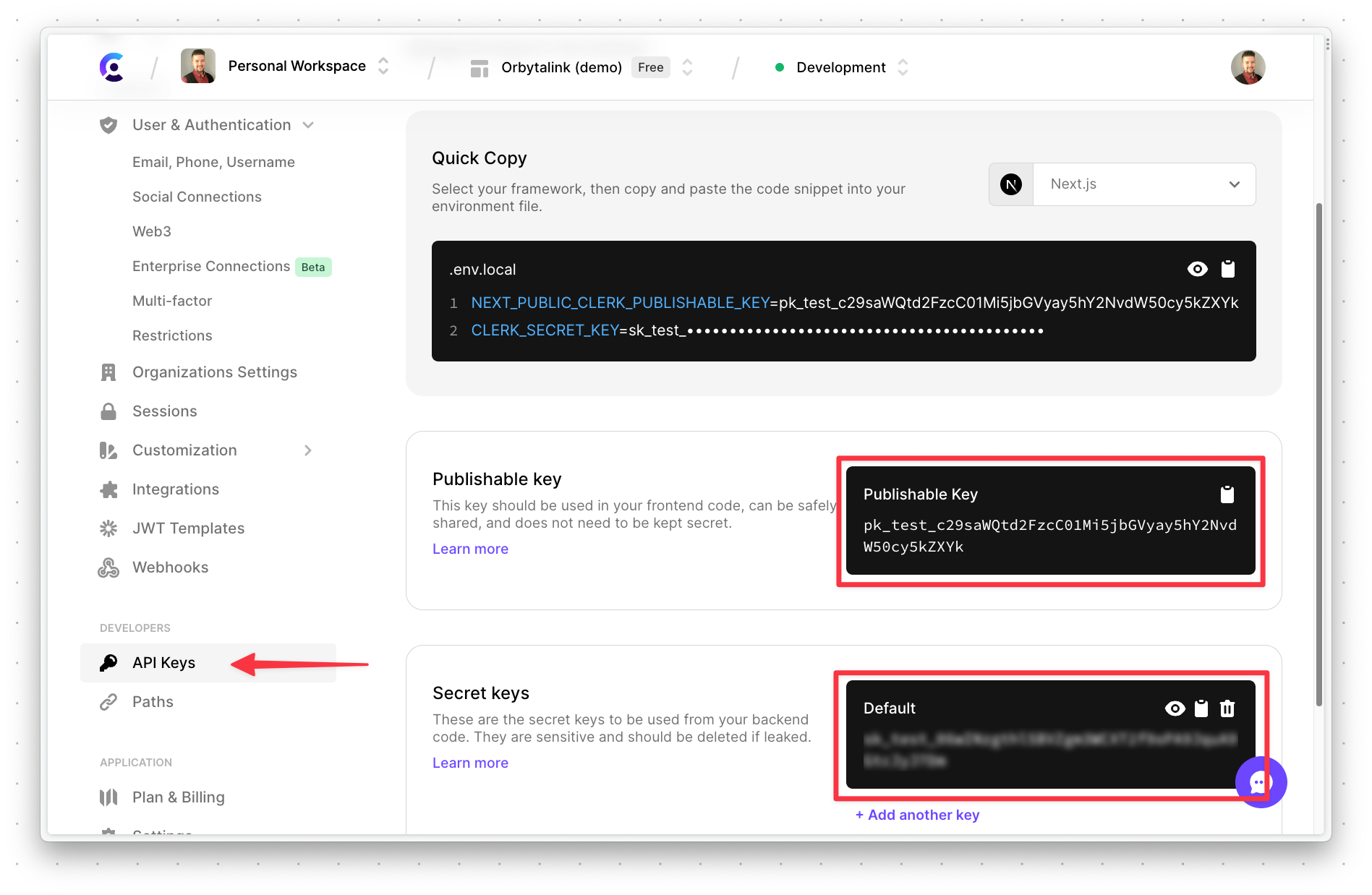Collapse the User & Authentication section
The height and width of the screenshot is (895, 1372).
308,124
